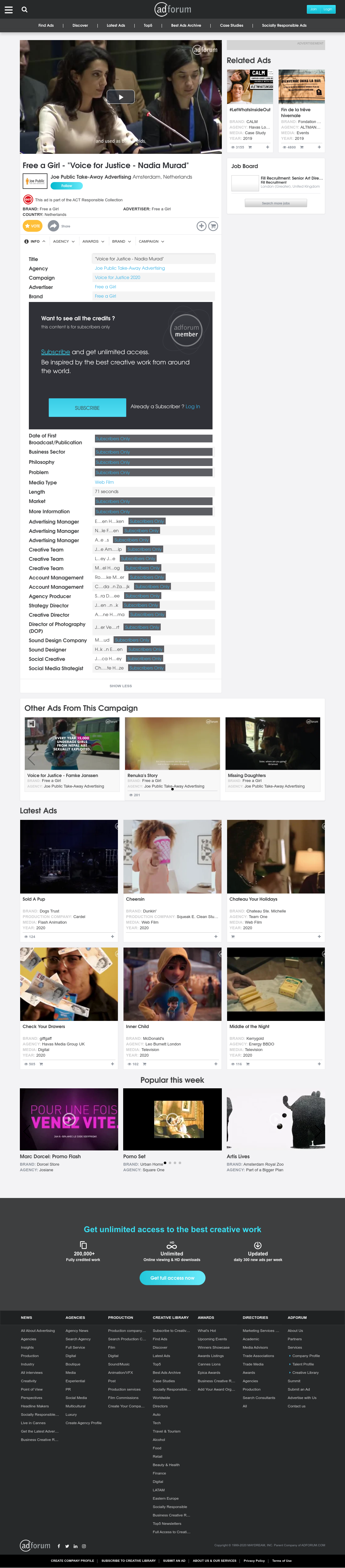
Task: Open Missing Daughters thumbnail
Action: (273, 743)
